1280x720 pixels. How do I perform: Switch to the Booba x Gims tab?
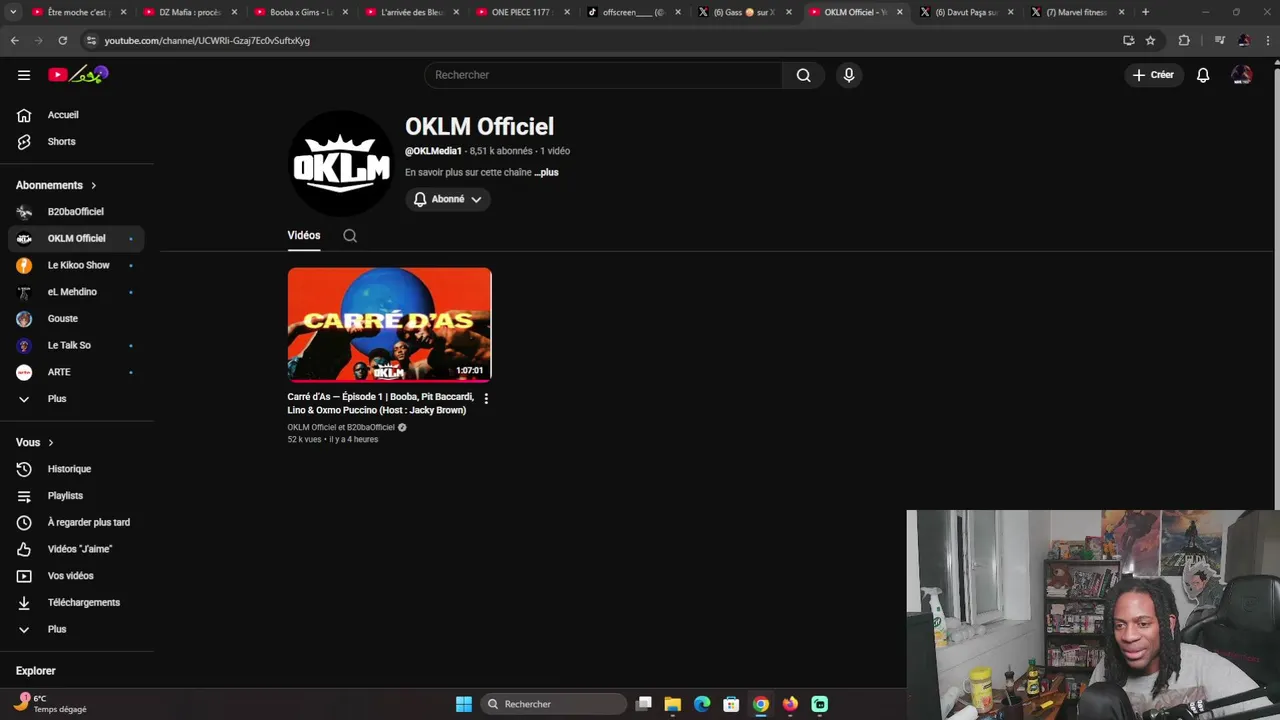[x=300, y=12]
